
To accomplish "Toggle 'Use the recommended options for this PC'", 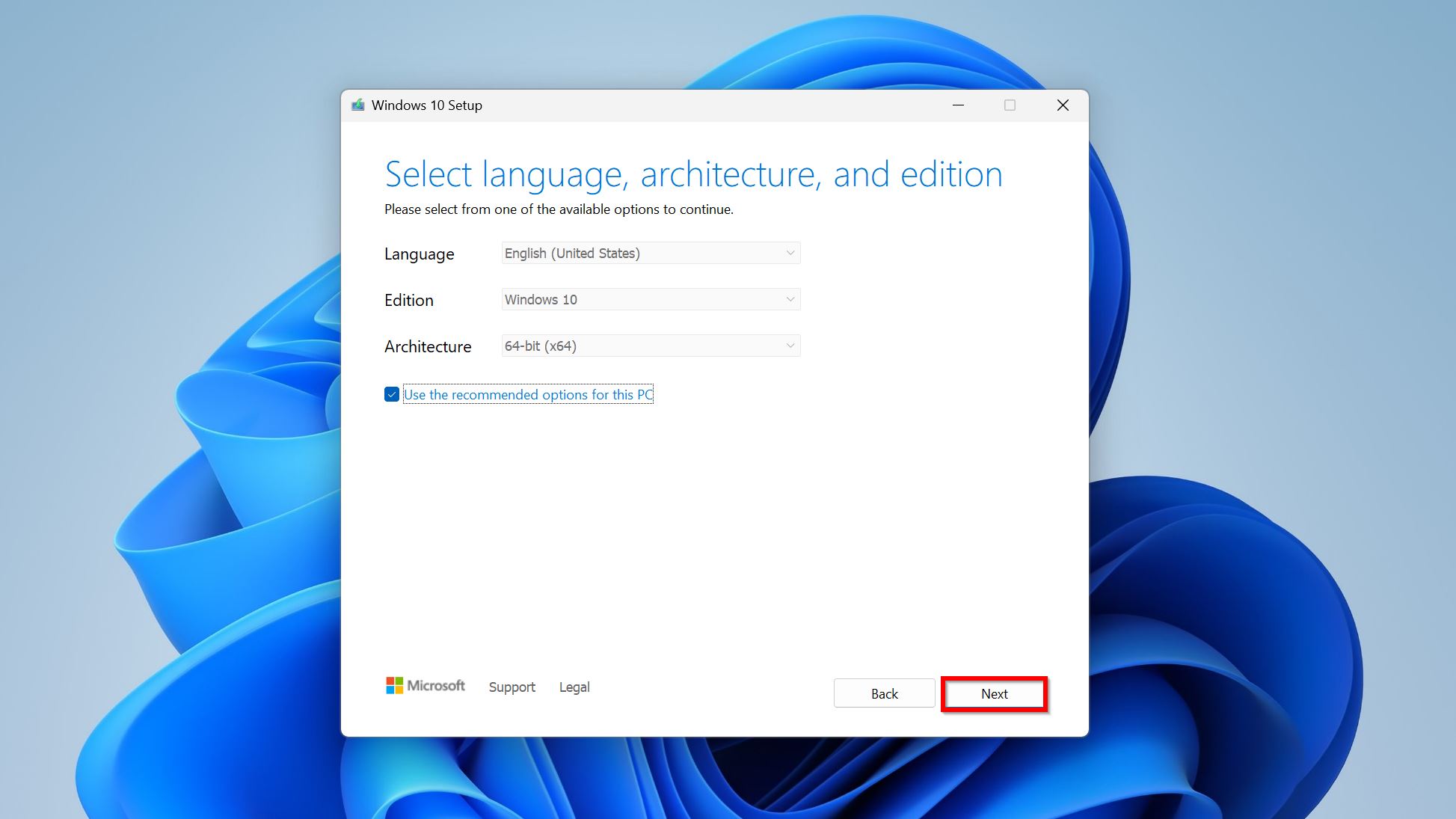I will pyautogui.click(x=390, y=394).
